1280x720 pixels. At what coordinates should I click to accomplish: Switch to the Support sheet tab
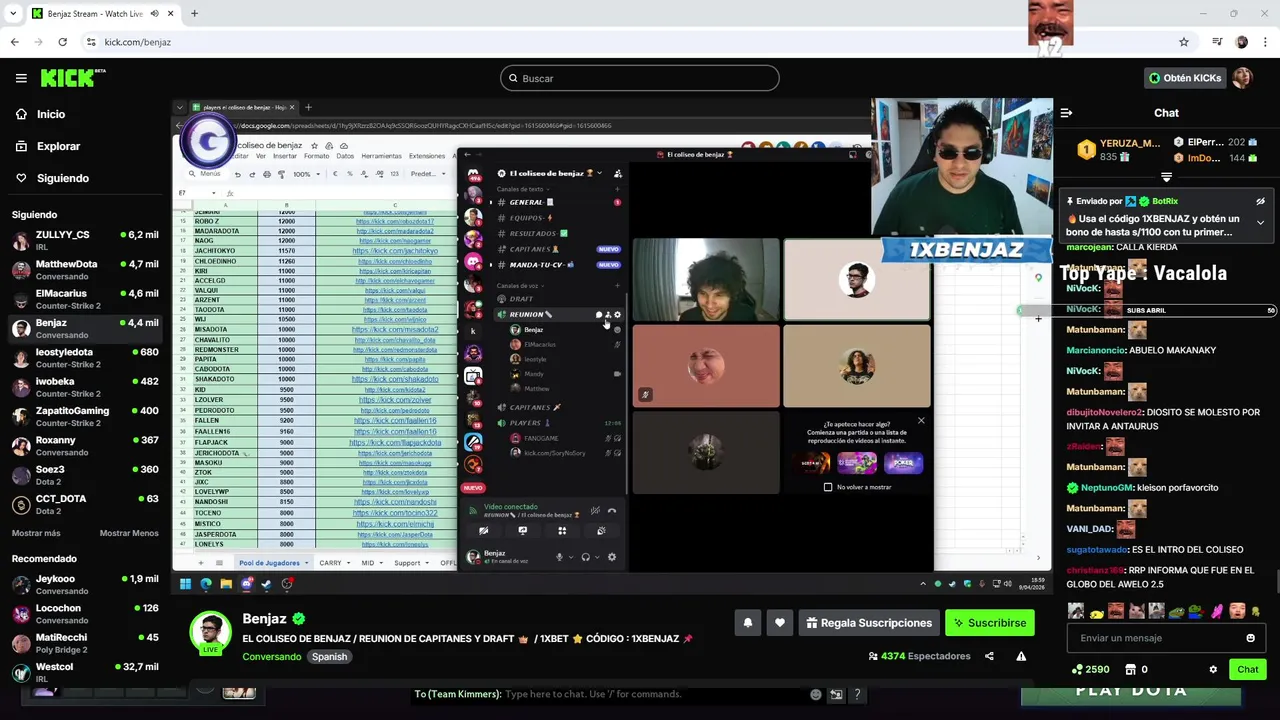pos(407,563)
